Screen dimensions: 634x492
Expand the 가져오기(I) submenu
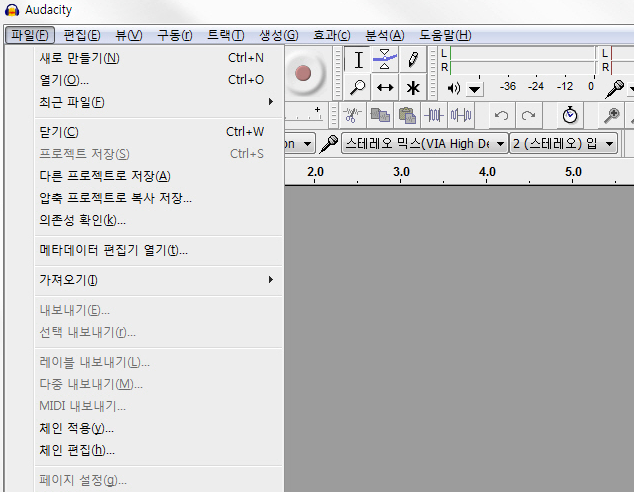click(x=158, y=280)
